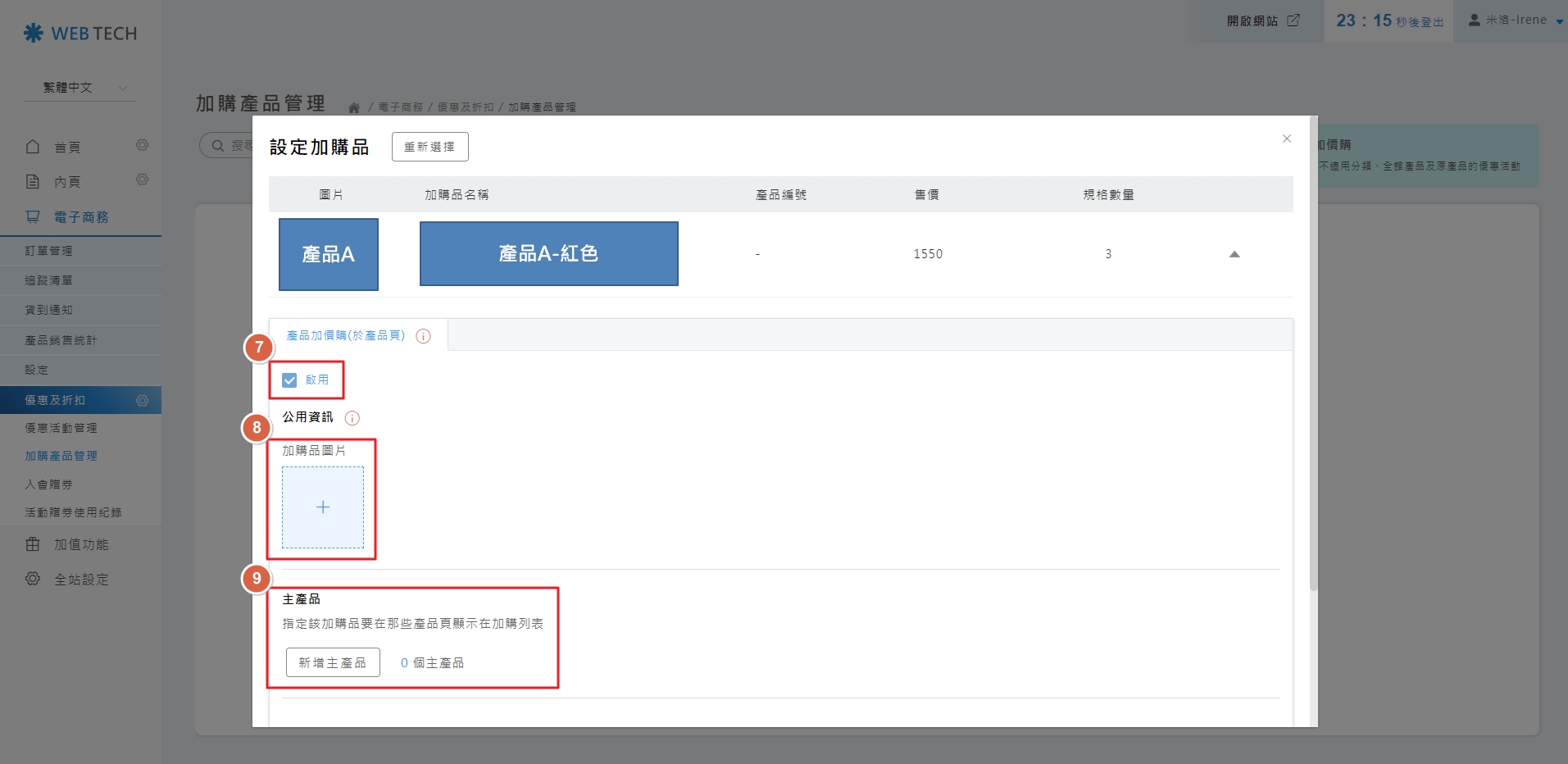Click the gear icon next to 內頁
Image resolution: width=1568 pixels, height=764 pixels.
[x=142, y=180]
